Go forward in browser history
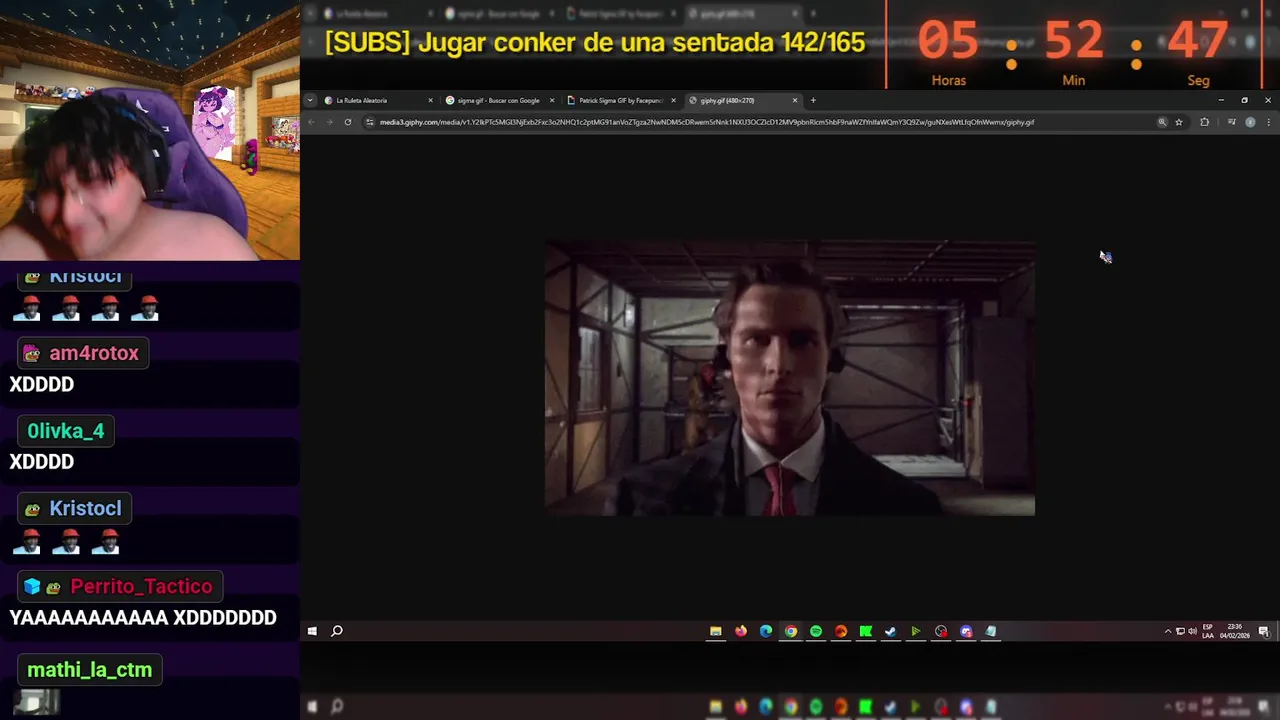The height and width of the screenshot is (720, 1280). click(x=329, y=122)
